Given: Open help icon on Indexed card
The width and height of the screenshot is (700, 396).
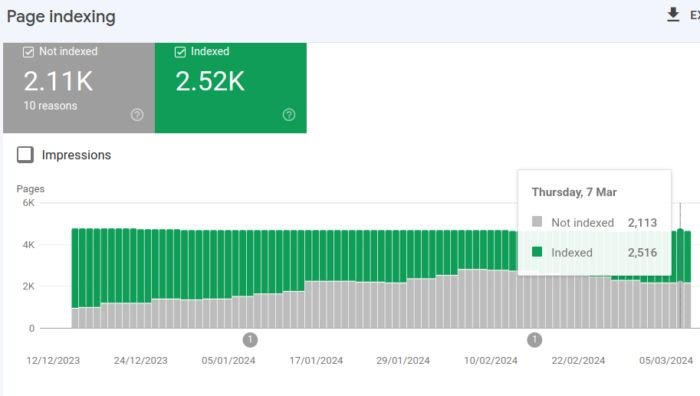Looking at the screenshot, I should (x=289, y=115).
